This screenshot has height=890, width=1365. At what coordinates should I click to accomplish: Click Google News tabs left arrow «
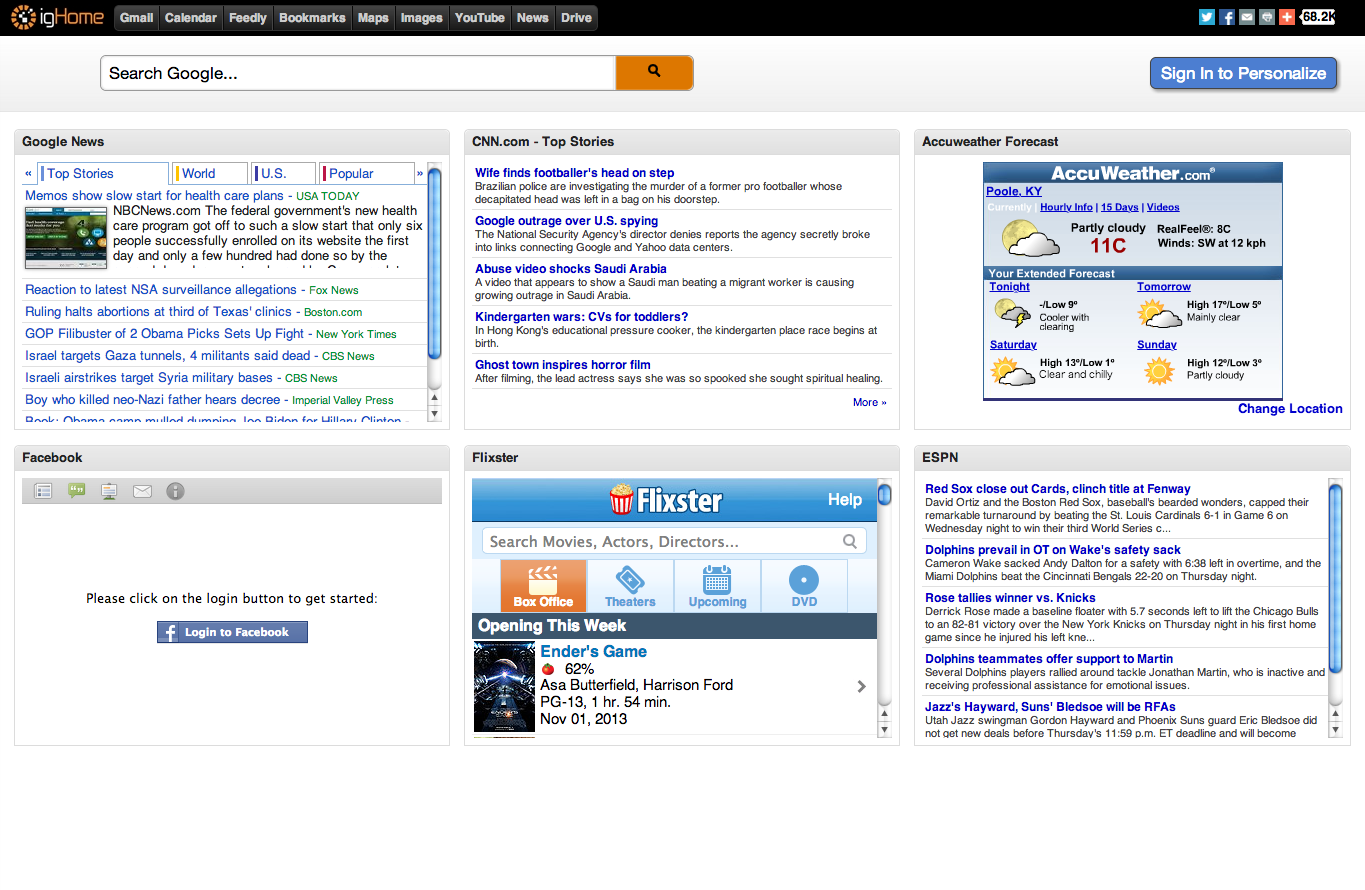click(x=29, y=173)
